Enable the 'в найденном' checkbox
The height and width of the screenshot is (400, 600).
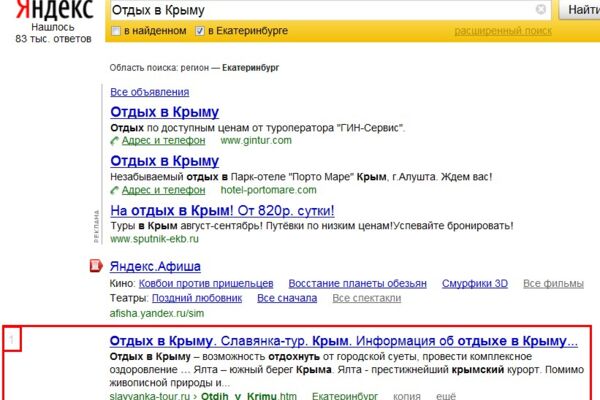[x=116, y=31]
